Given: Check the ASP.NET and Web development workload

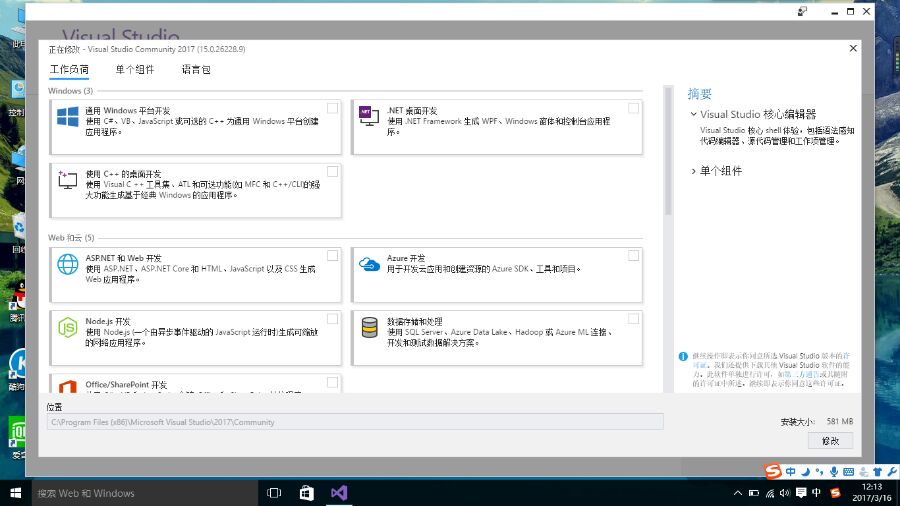Looking at the screenshot, I should point(332,256).
